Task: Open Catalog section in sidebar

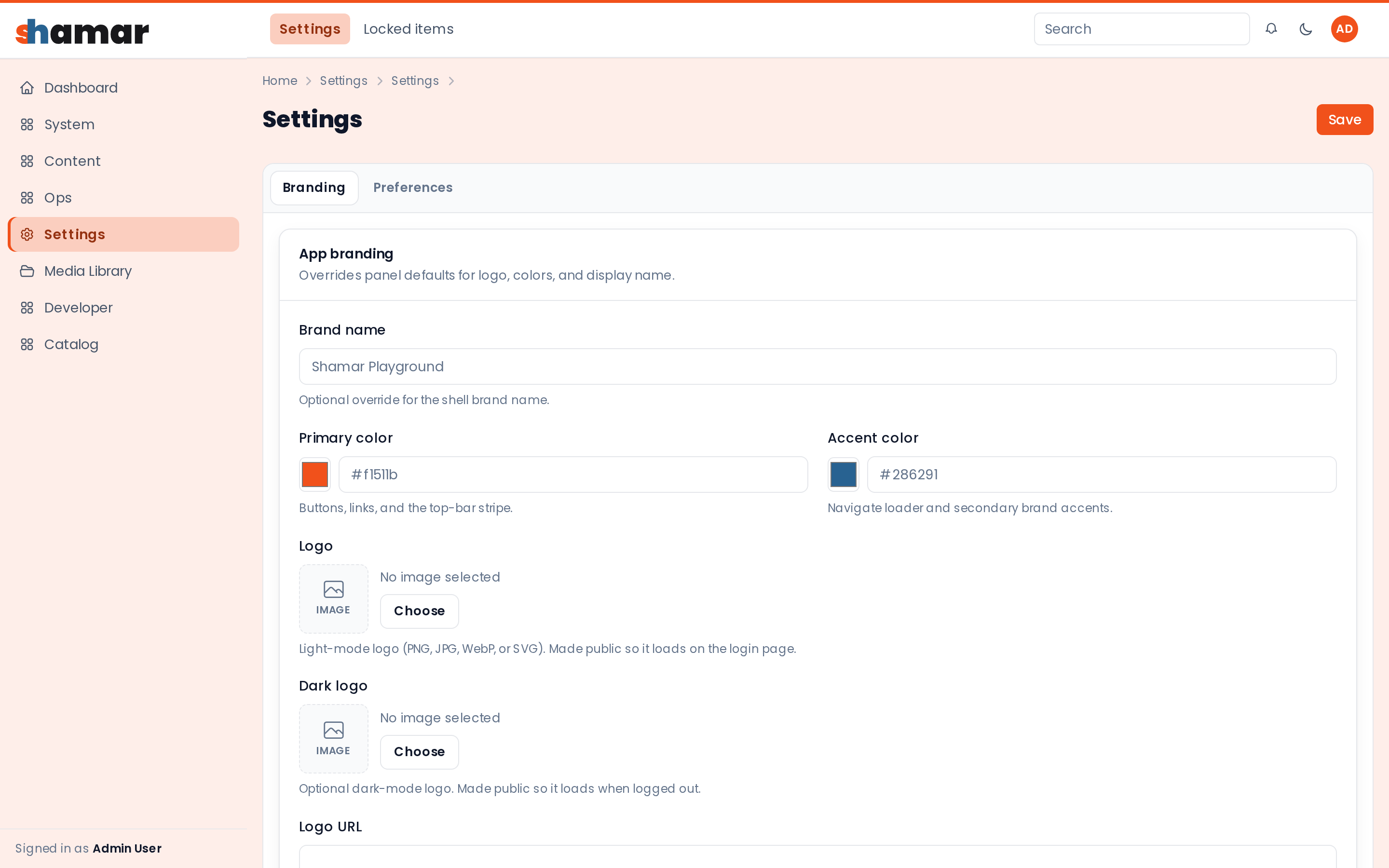Action: tap(123, 344)
